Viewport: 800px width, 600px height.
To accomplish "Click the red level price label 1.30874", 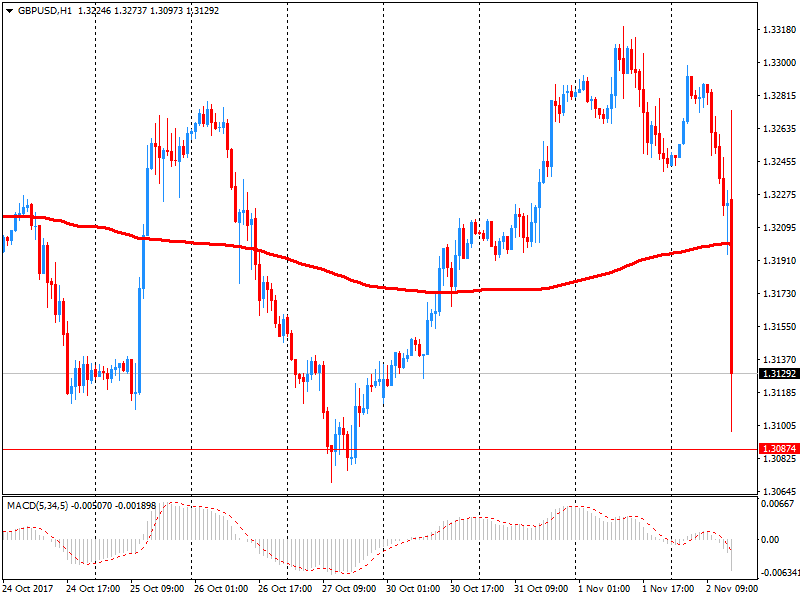I will 779,448.
